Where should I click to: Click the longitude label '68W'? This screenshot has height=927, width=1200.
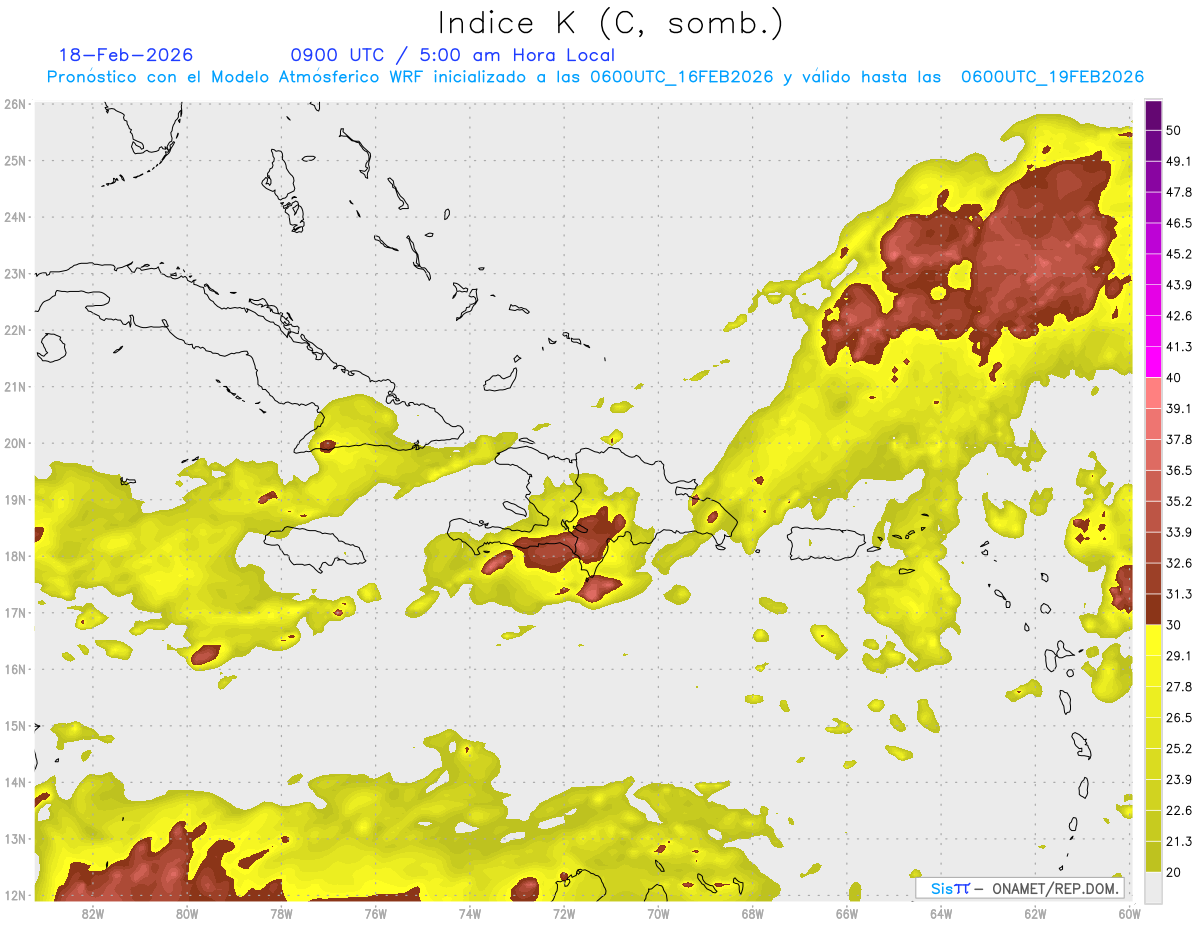pos(753,913)
